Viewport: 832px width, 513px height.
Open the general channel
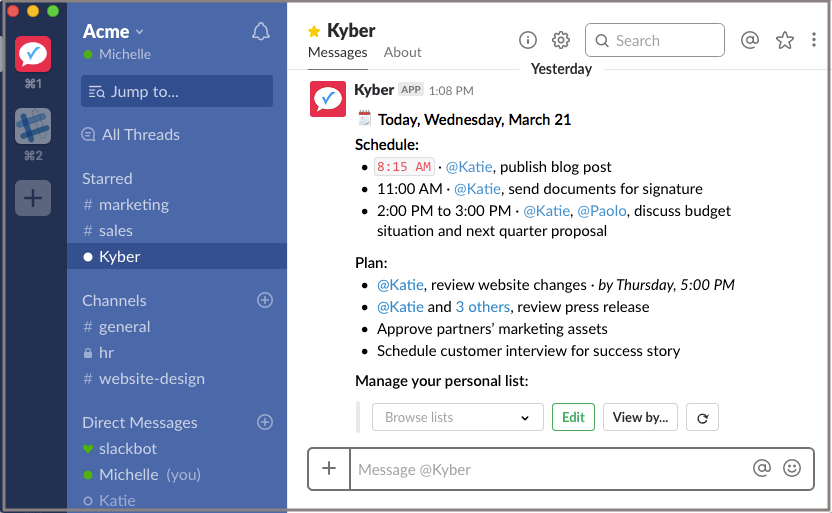pos(117,327)
